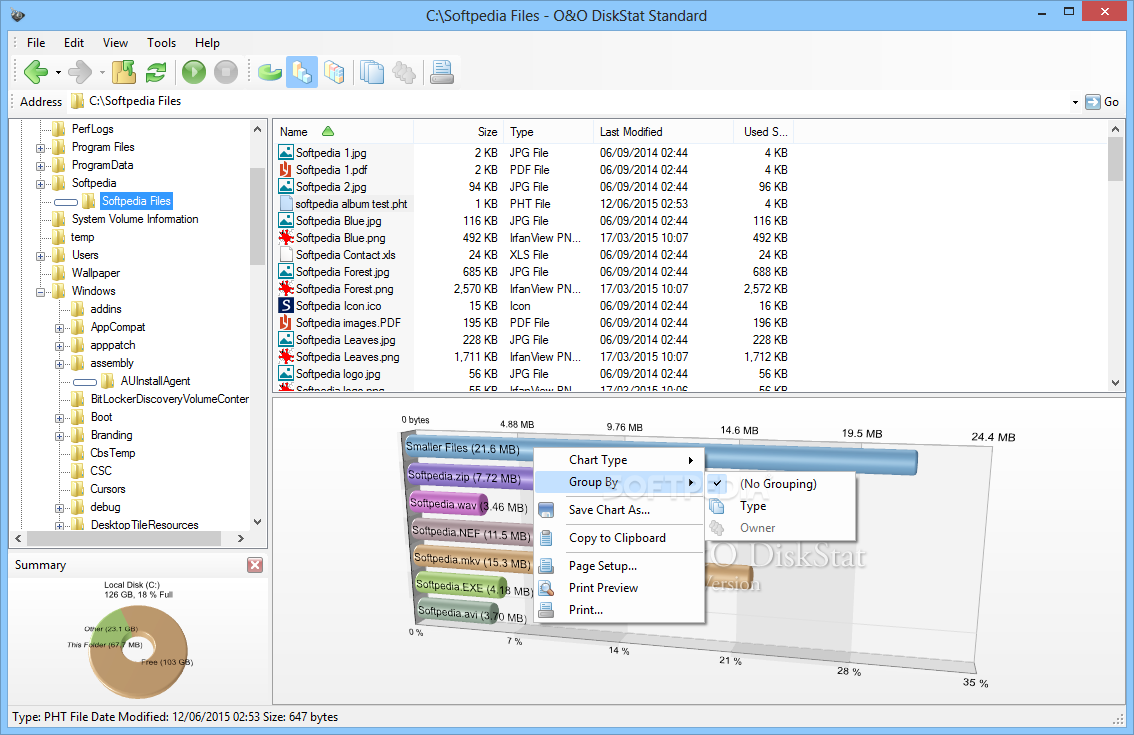This screenshot has width=1134, height=735.
Task: Refresh the current folder view
Action: (155, 72)
